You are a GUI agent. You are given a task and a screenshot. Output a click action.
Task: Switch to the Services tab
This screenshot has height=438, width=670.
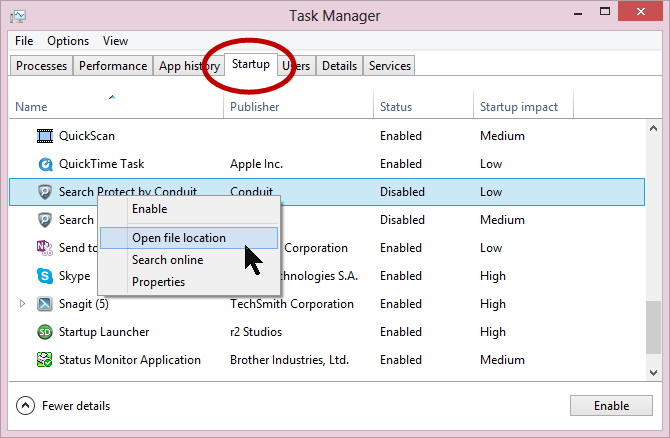(x=390, y=66)
